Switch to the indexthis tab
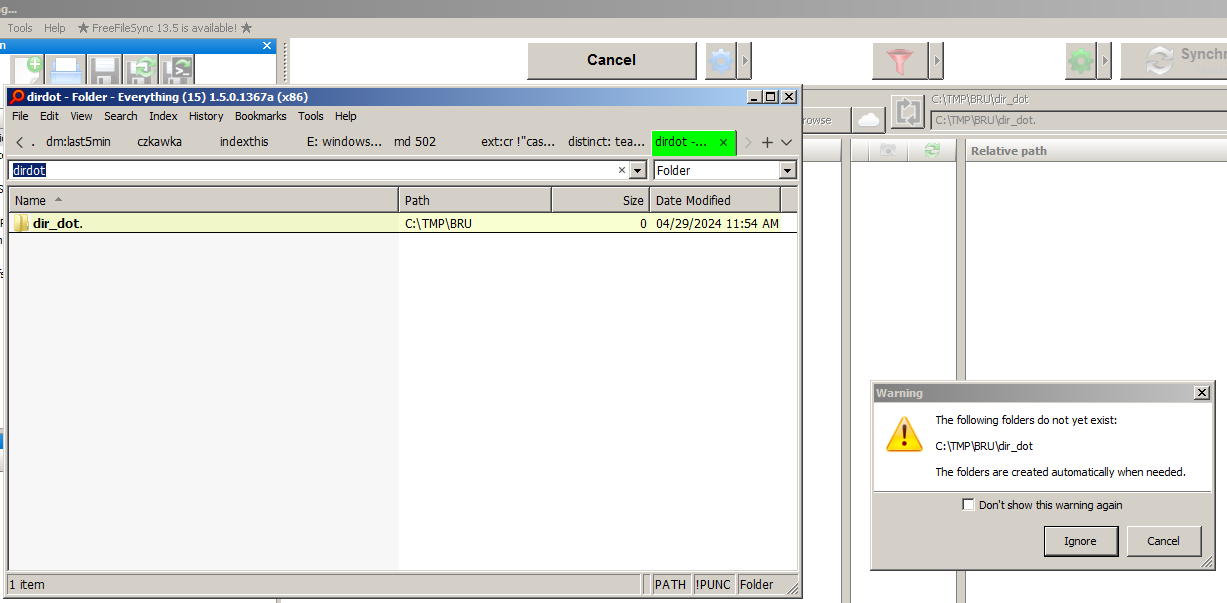This screenshot has width=1227, height=603. (244, 142)
